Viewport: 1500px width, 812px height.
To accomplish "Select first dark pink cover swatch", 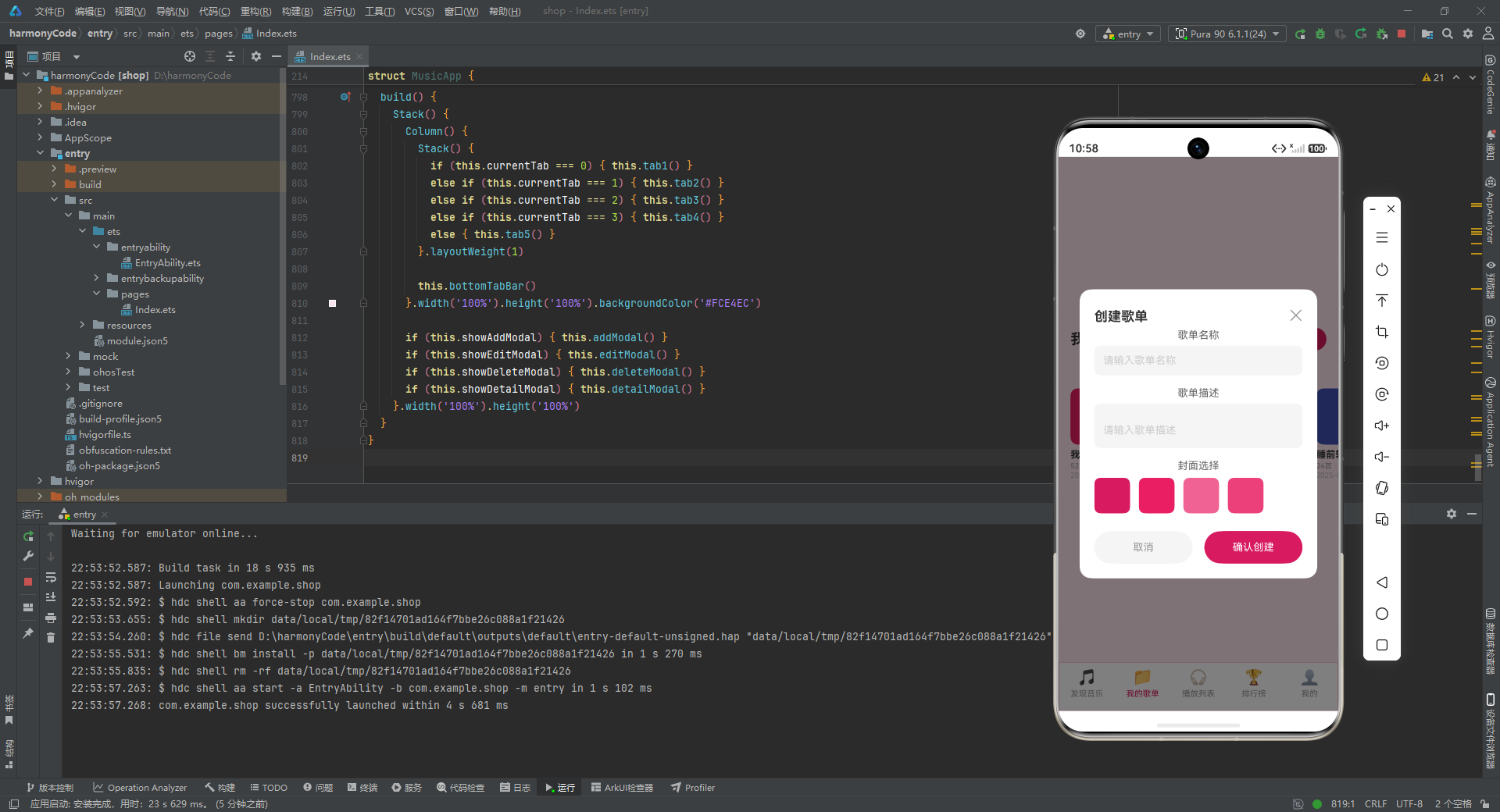I will 1112,495.
